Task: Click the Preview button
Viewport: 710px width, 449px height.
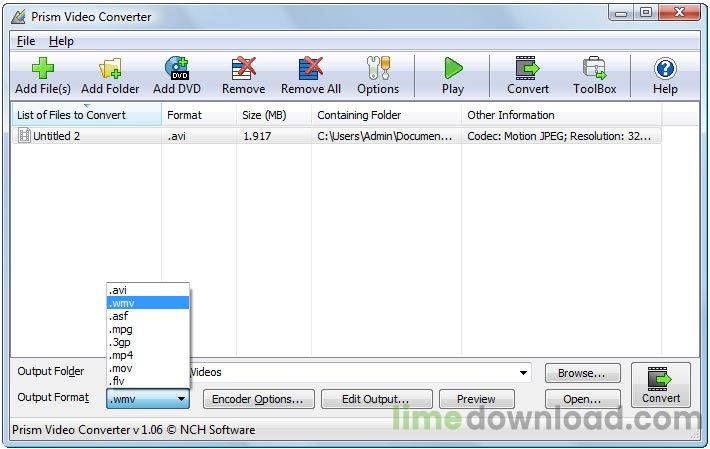Action: (477, 399)
